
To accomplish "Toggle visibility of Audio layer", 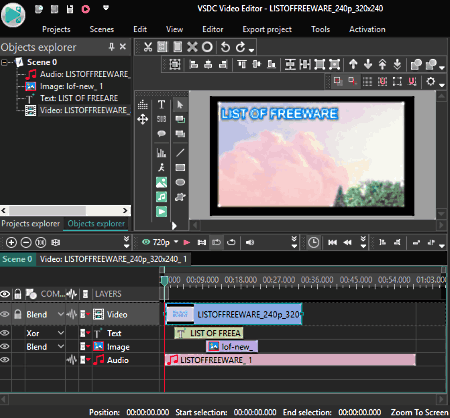I will (5, 360).
